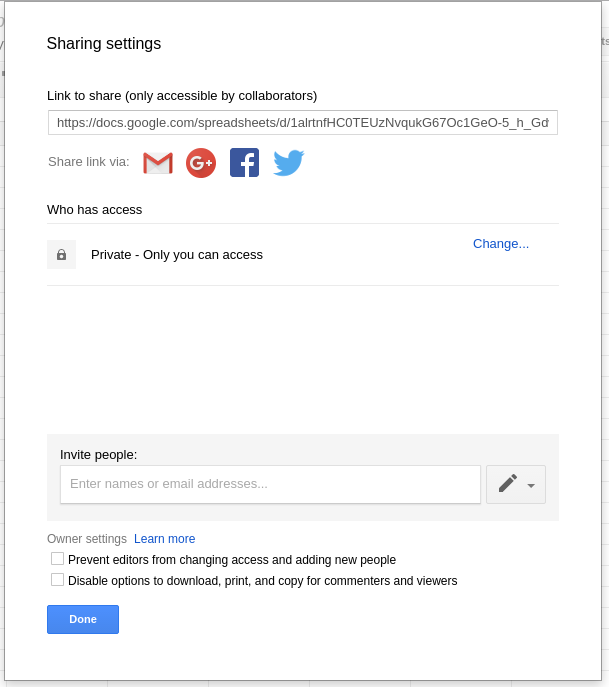Click the Owner settings label

click(87, 538)
